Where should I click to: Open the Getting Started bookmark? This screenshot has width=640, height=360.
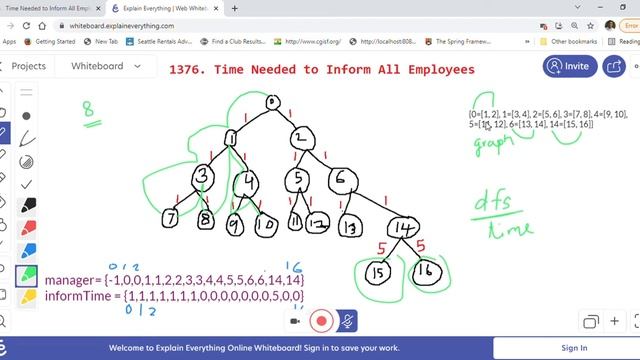(50, 42)
